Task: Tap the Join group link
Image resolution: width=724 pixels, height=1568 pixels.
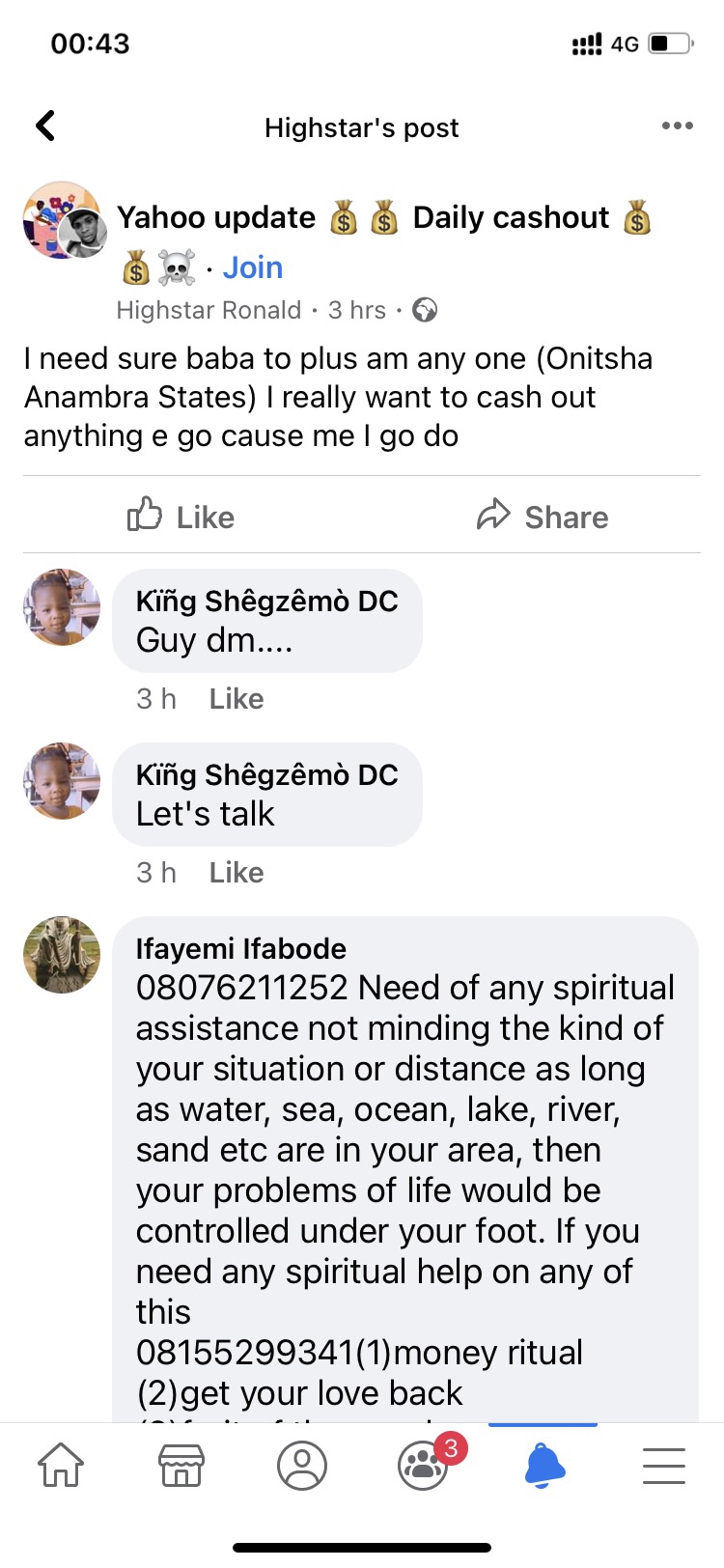Action: tap(253, 267)
